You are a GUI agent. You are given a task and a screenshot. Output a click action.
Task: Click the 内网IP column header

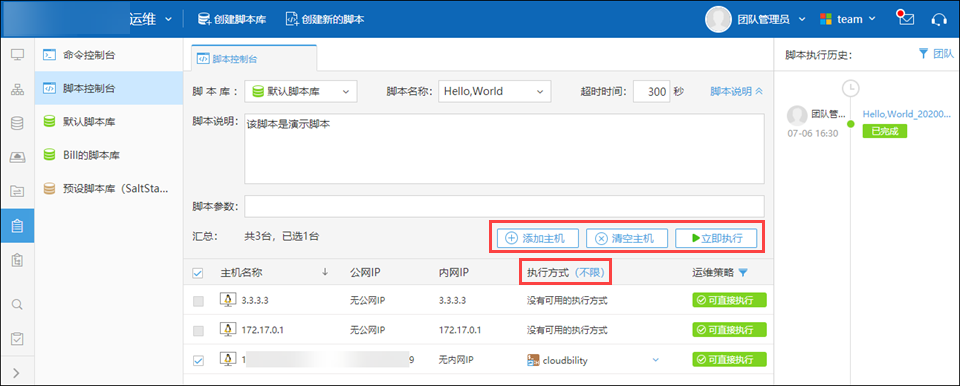[x=454, y=273]
